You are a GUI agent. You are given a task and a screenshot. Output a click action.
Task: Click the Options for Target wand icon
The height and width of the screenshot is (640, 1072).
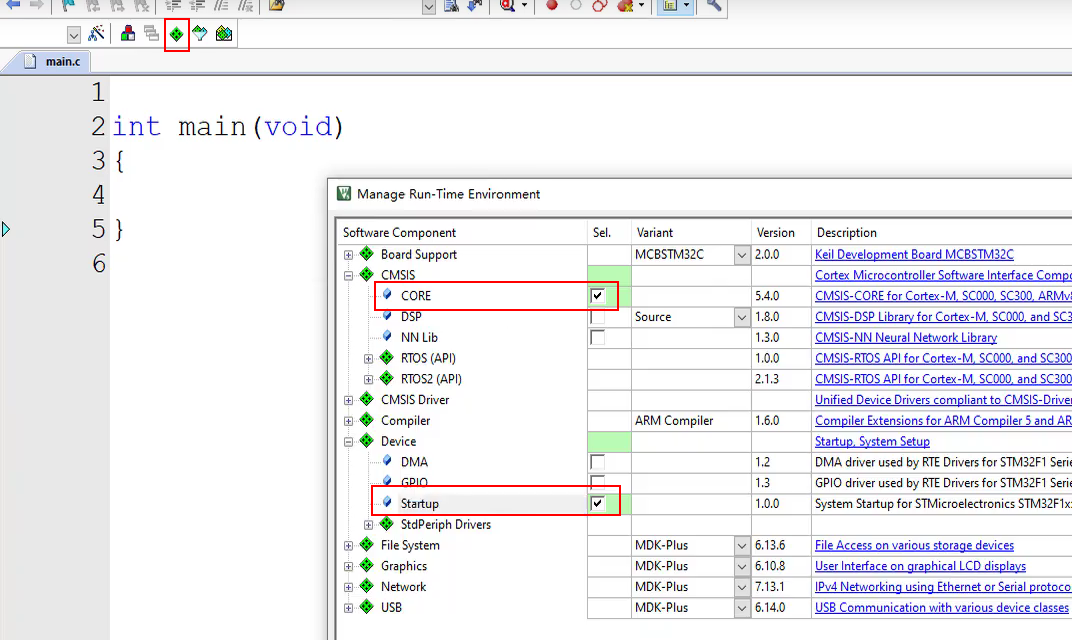(96, 34)
